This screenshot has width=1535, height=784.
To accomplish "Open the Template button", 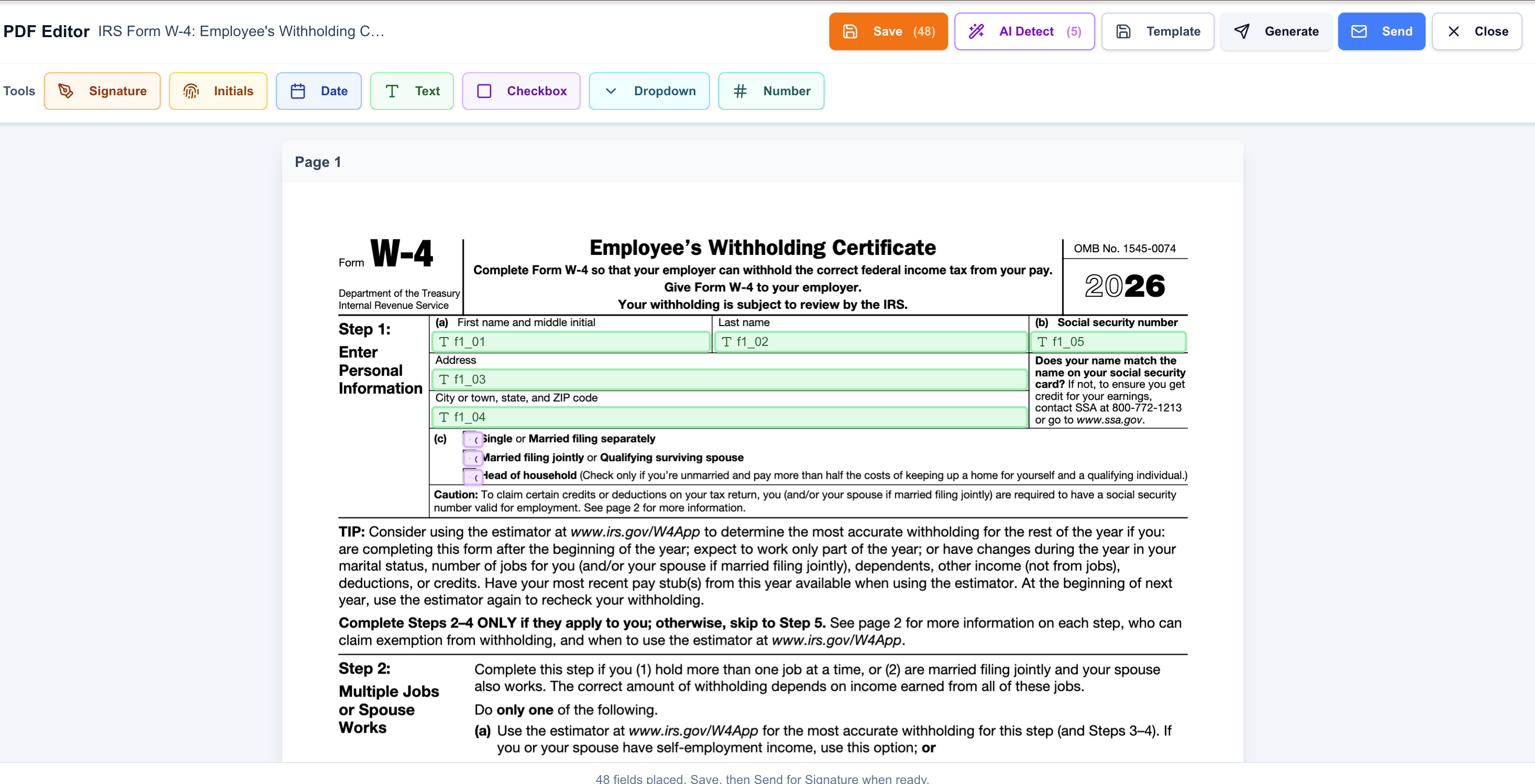I will pyautogui.click(x=1157, y=31).
